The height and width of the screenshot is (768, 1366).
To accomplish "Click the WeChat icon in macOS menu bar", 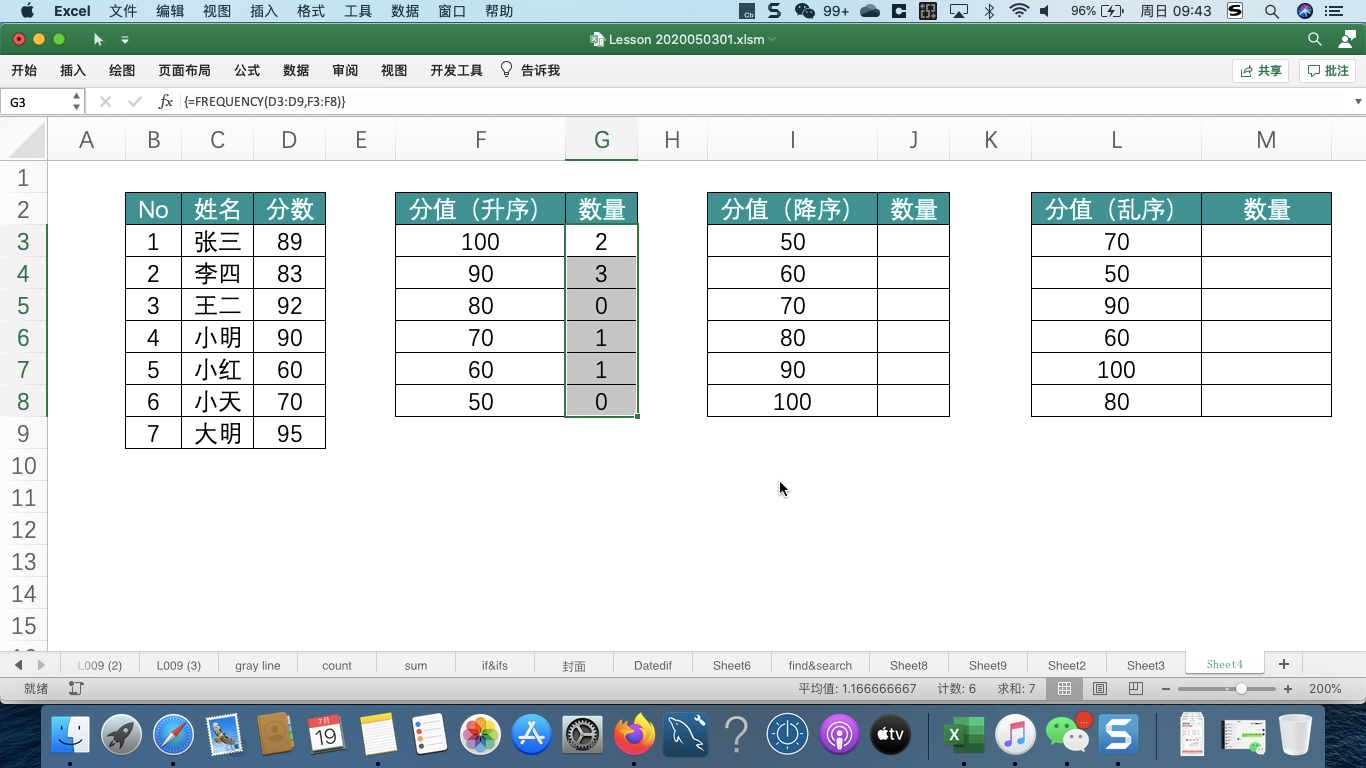I will click(x=804, y=11).
